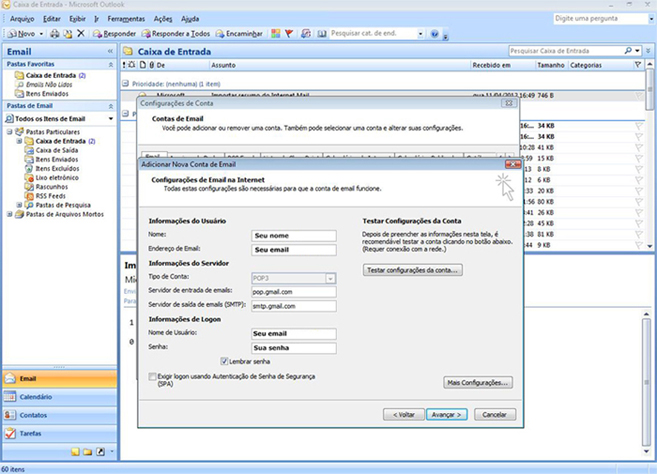Screen dimensions: 657x474
Task: Open the Editar menu
Action: (52, 19)
